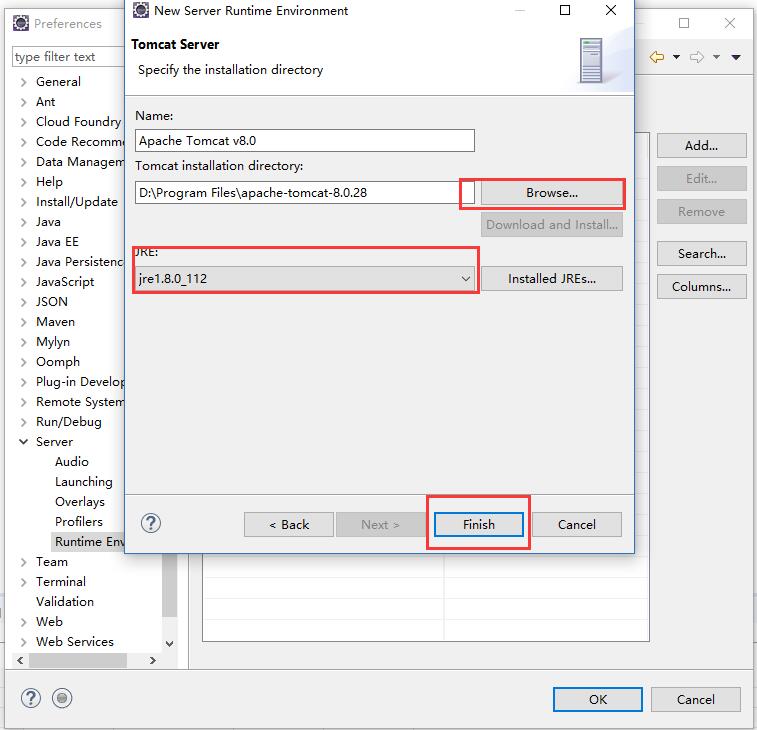This screenshot has height=730, width=757.
Task: Expand the Ant tree node
Action: click(23, 102)
